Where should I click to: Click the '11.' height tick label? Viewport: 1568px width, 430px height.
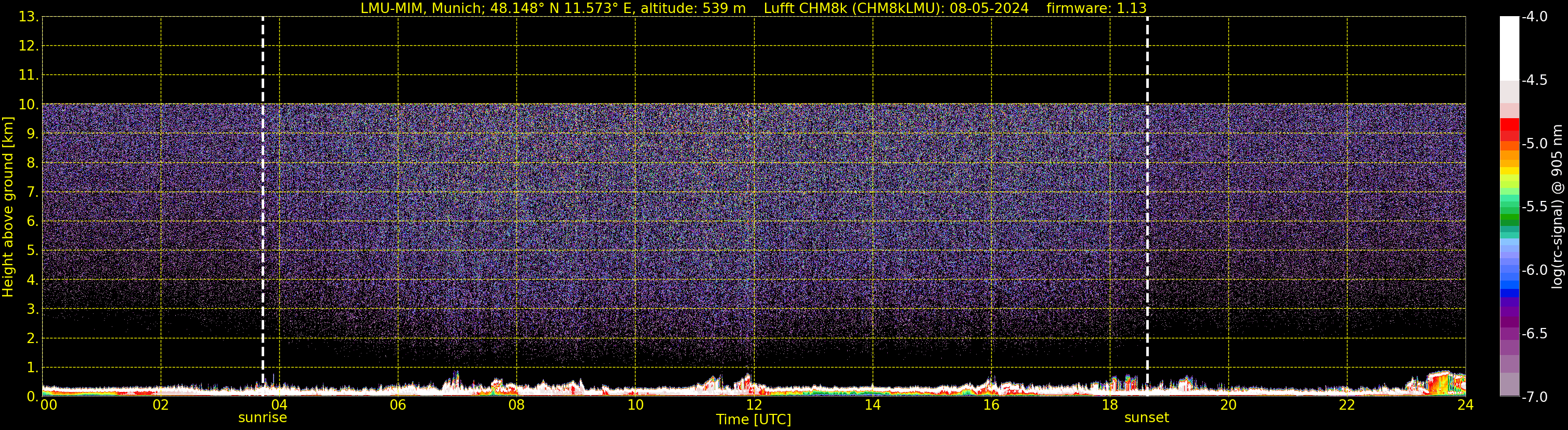pyautogui.click(x=29, y=75)
